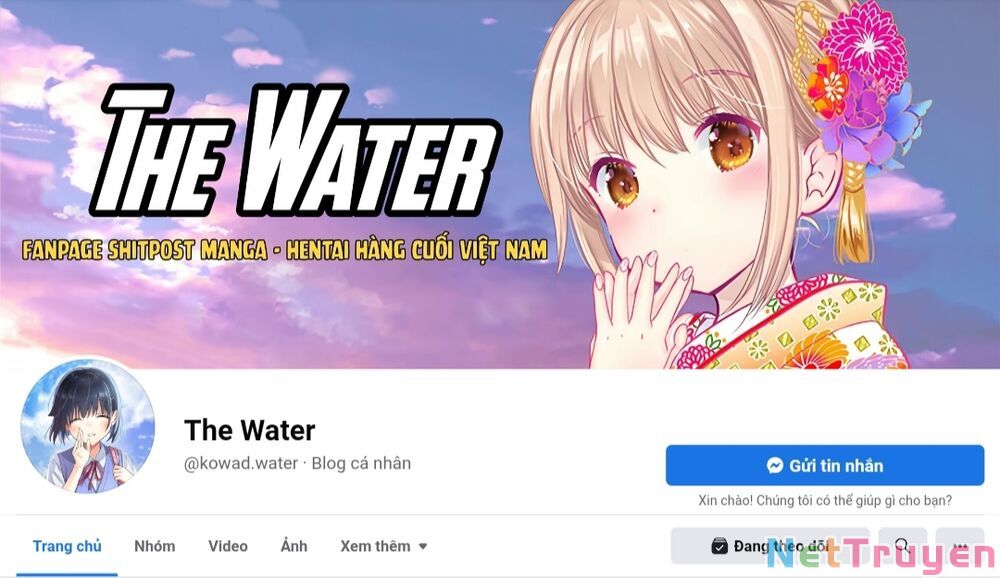
Task: Select the Ảnh tab
Action: point(294,546)
